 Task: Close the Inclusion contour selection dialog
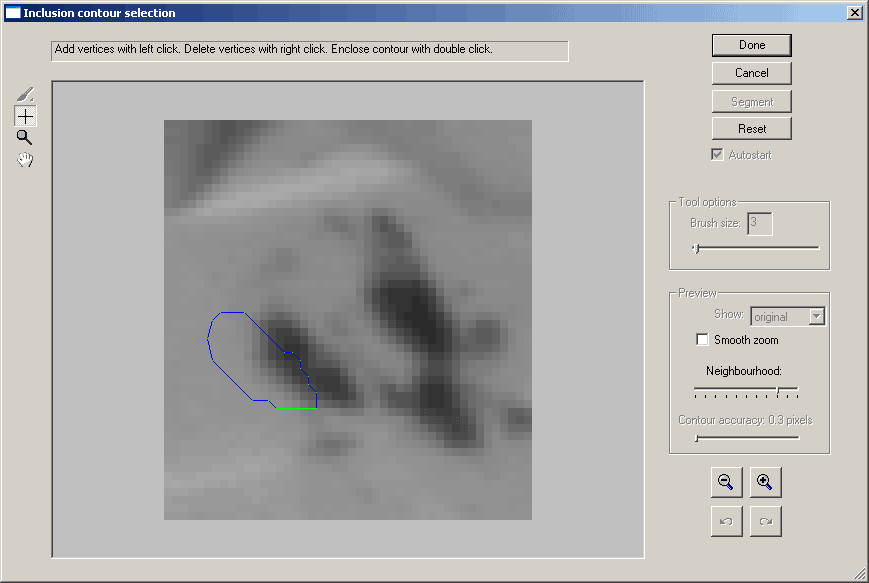point(854,13)
